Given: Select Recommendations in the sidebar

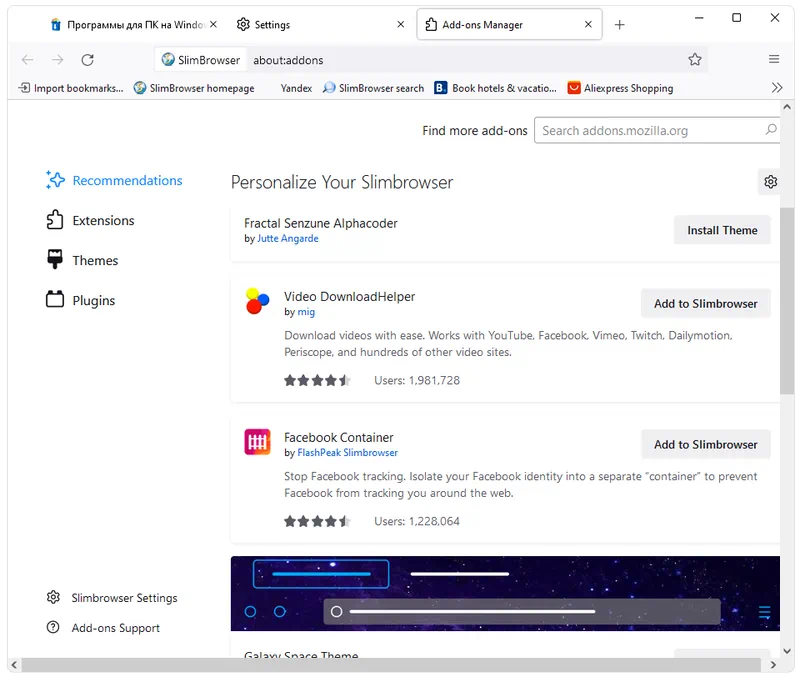Looking at the screenshot, I should (114, 180).
